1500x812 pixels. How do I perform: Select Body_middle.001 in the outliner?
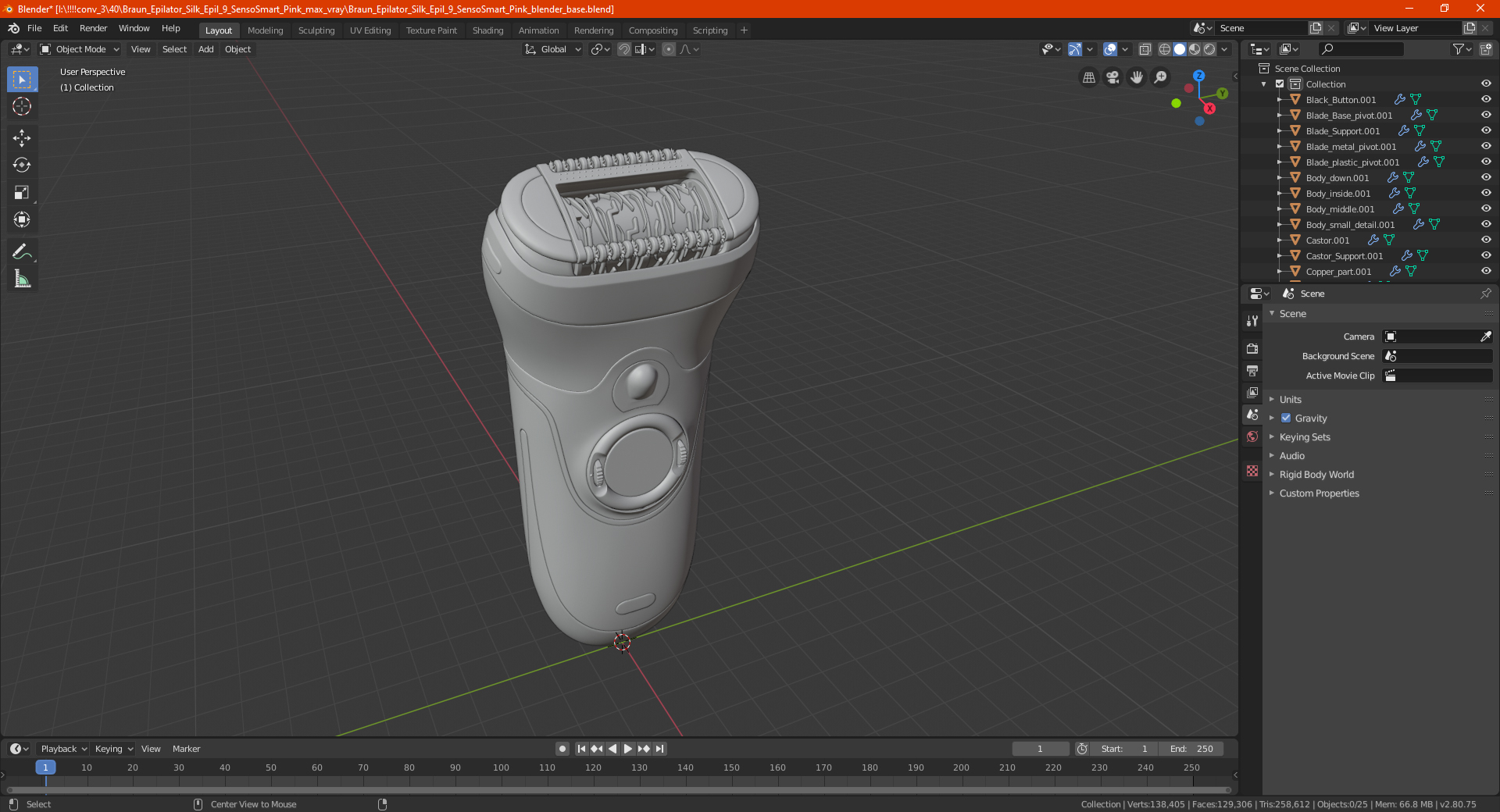tap(1340, 208)
